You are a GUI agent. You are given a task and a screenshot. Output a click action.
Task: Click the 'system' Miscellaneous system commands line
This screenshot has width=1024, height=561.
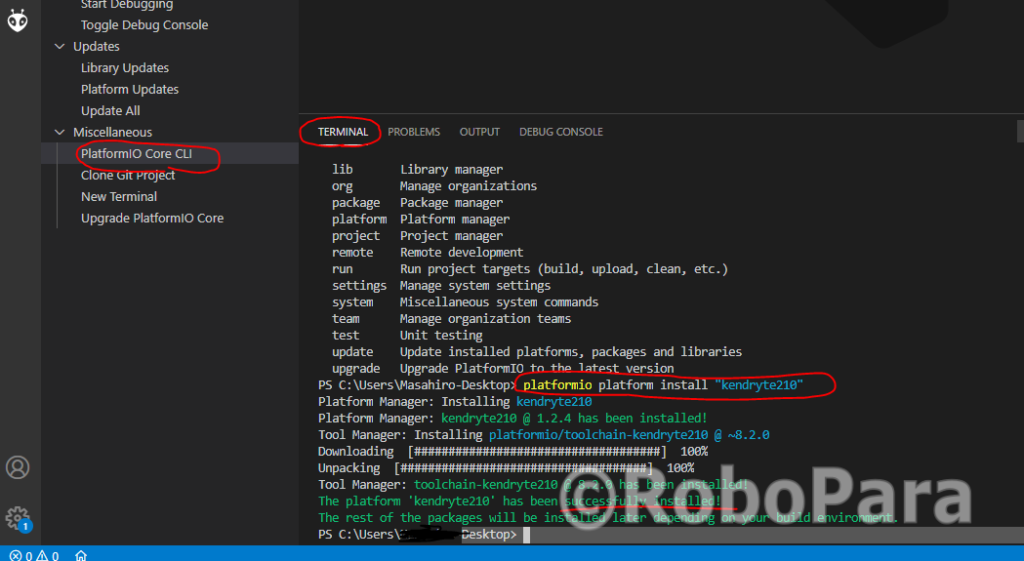[465, 302]
